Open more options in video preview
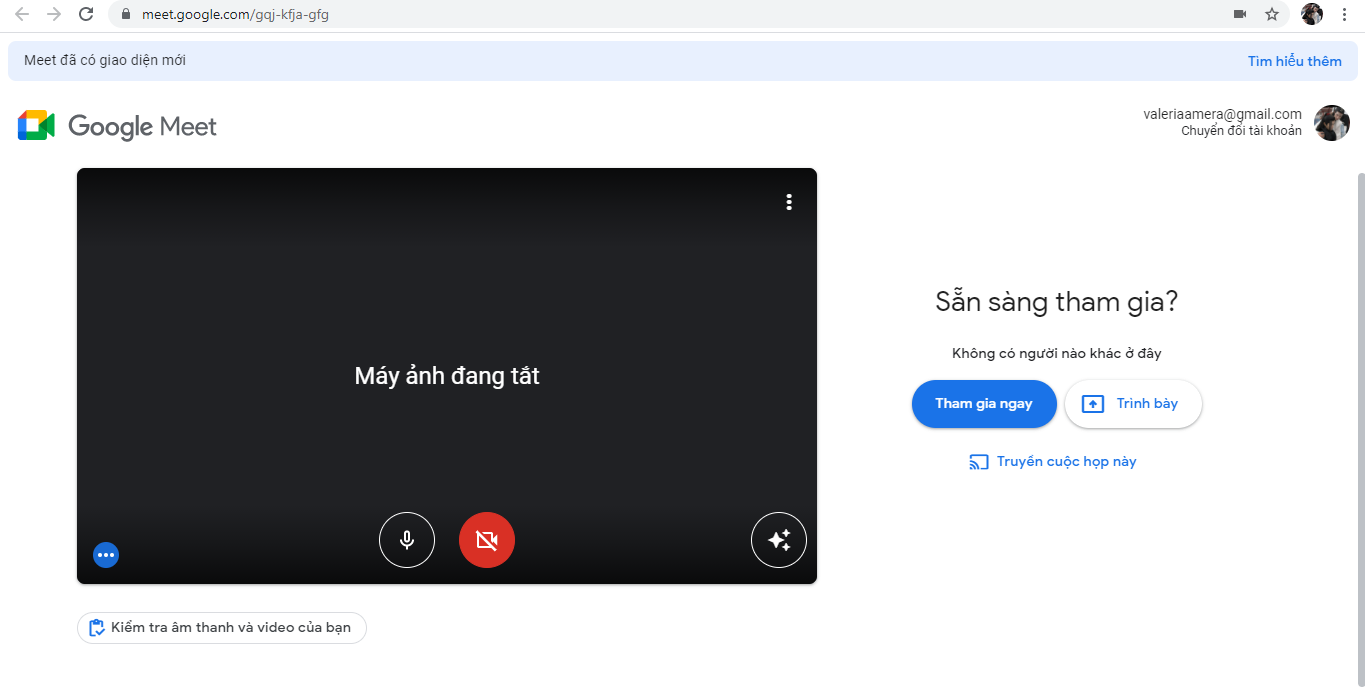The width and height of the screenshot is (1365, 690). [x=789, y=202]
